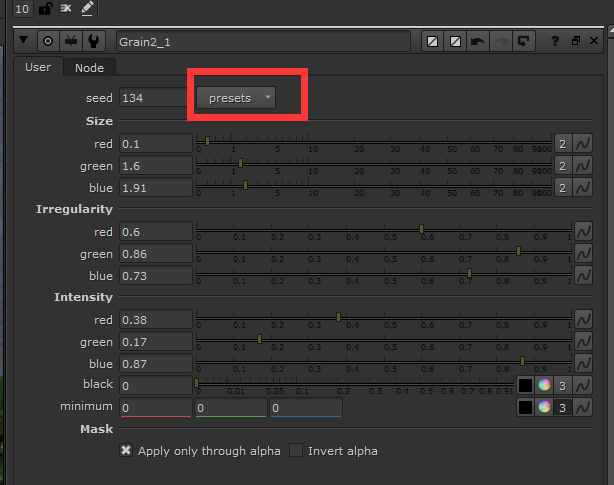Close the Grain2_1 properties panel
The image size is (614, 485).
(594, 40)
